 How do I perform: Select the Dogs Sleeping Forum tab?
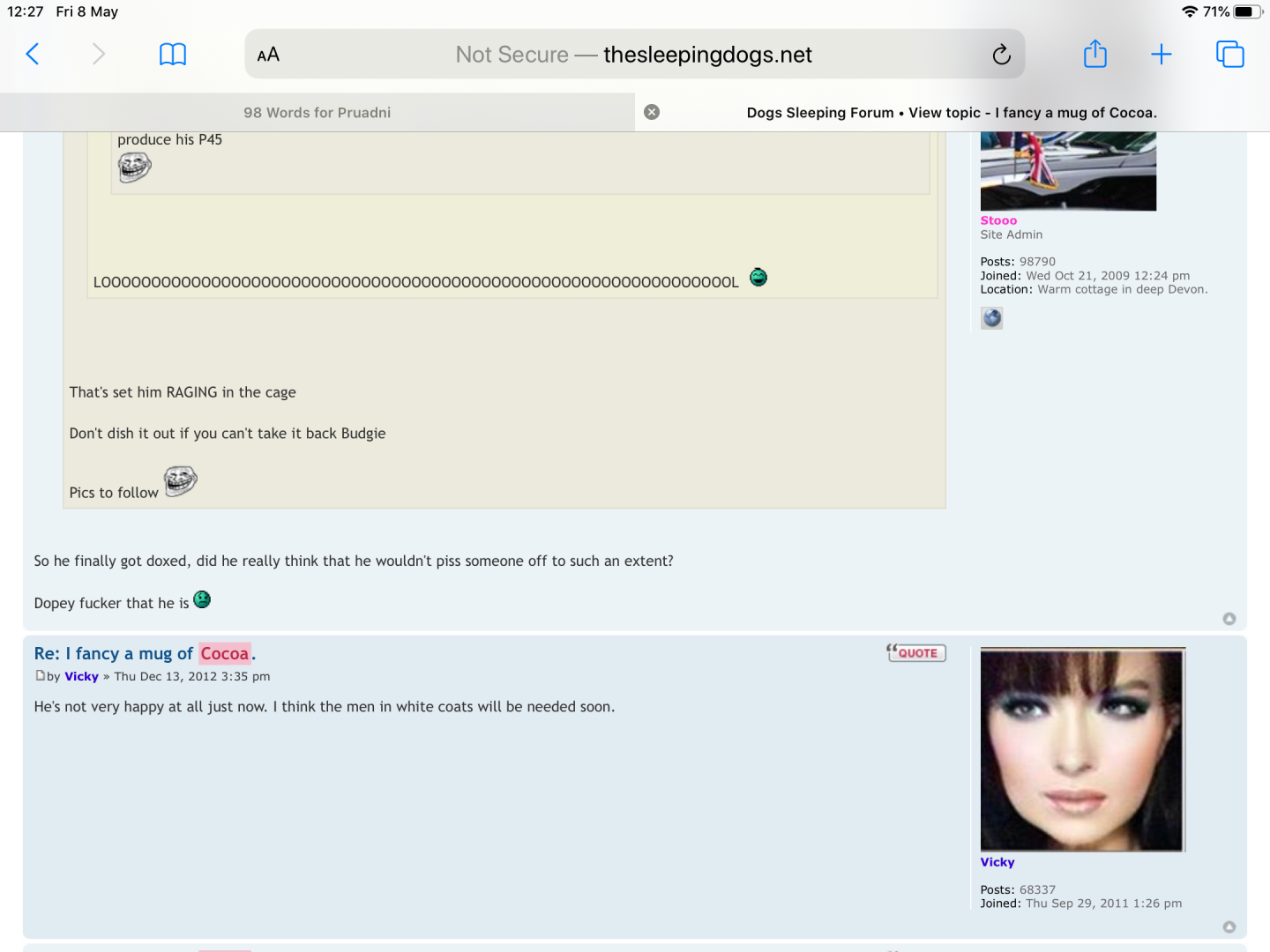tap(951, 113)
